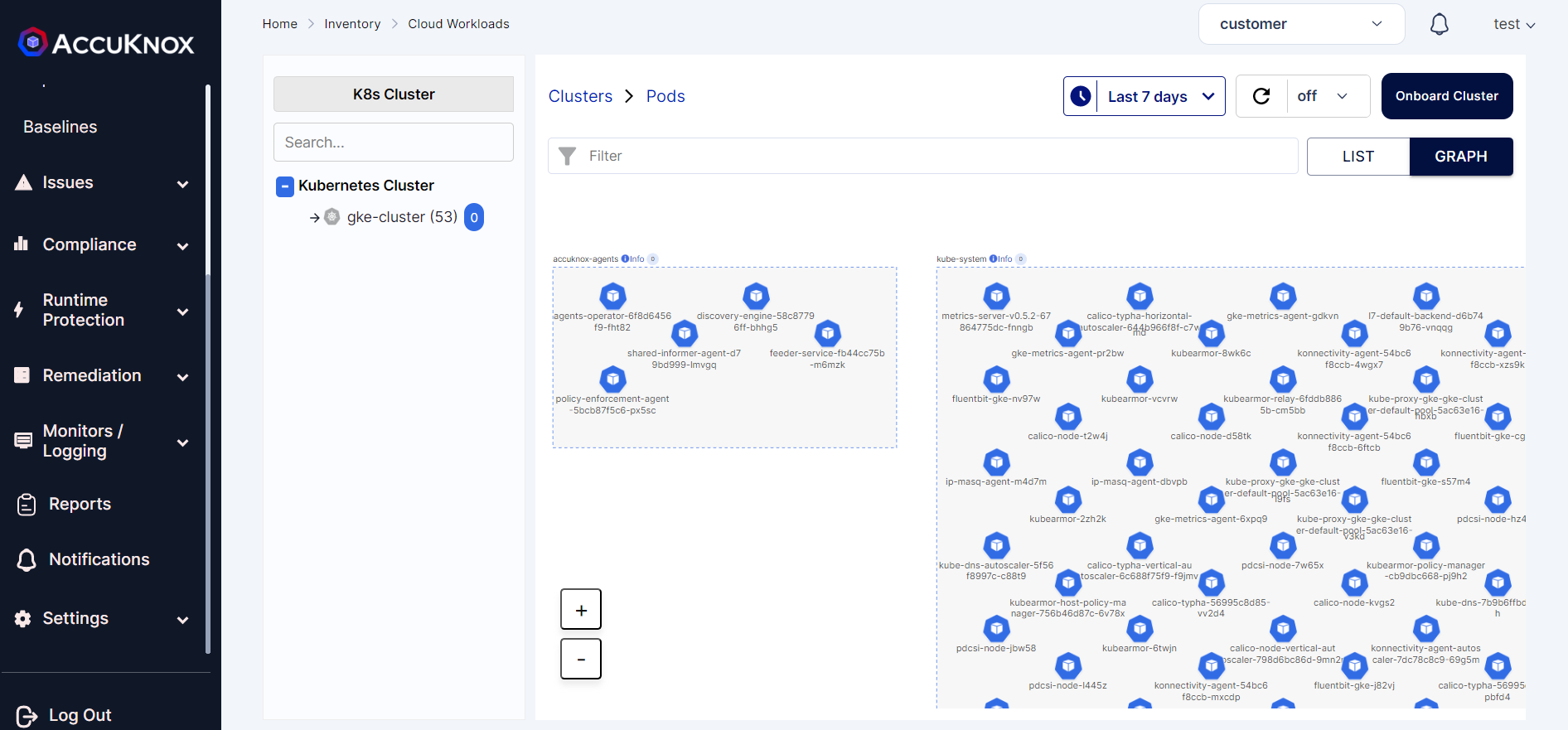Click the Info icon beside accuknox-agents
1568x730 pixels.
[626, 259]
